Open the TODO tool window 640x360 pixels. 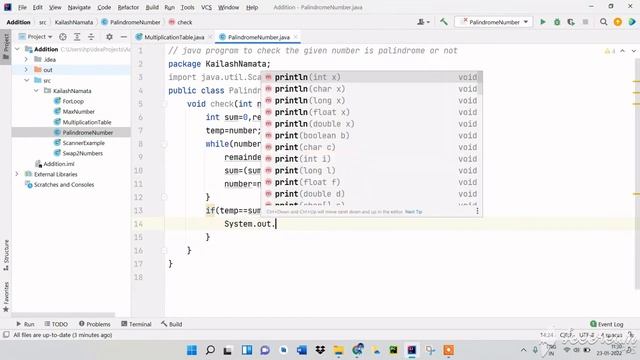pyautogui.click(x=56, y=324)
